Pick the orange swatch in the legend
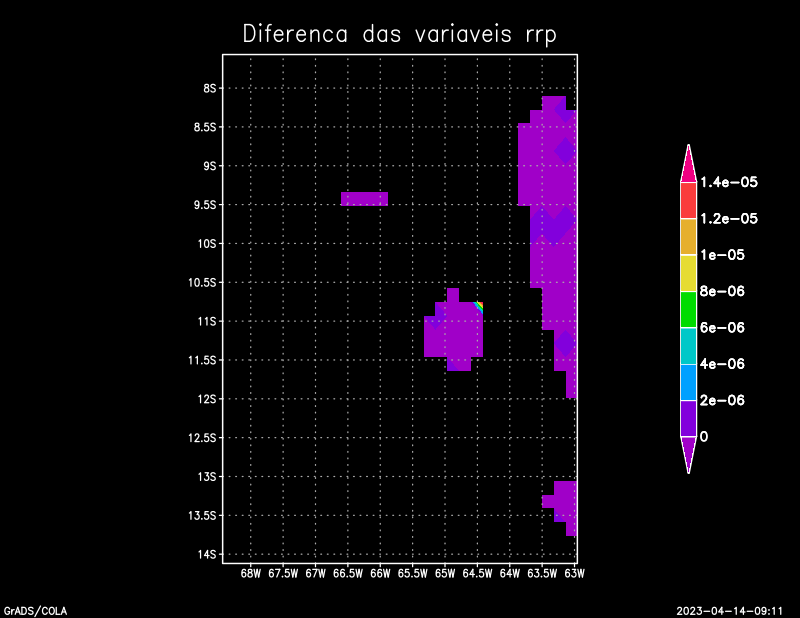Viewport: 800px width, 618px height. (x=688, y=236)
